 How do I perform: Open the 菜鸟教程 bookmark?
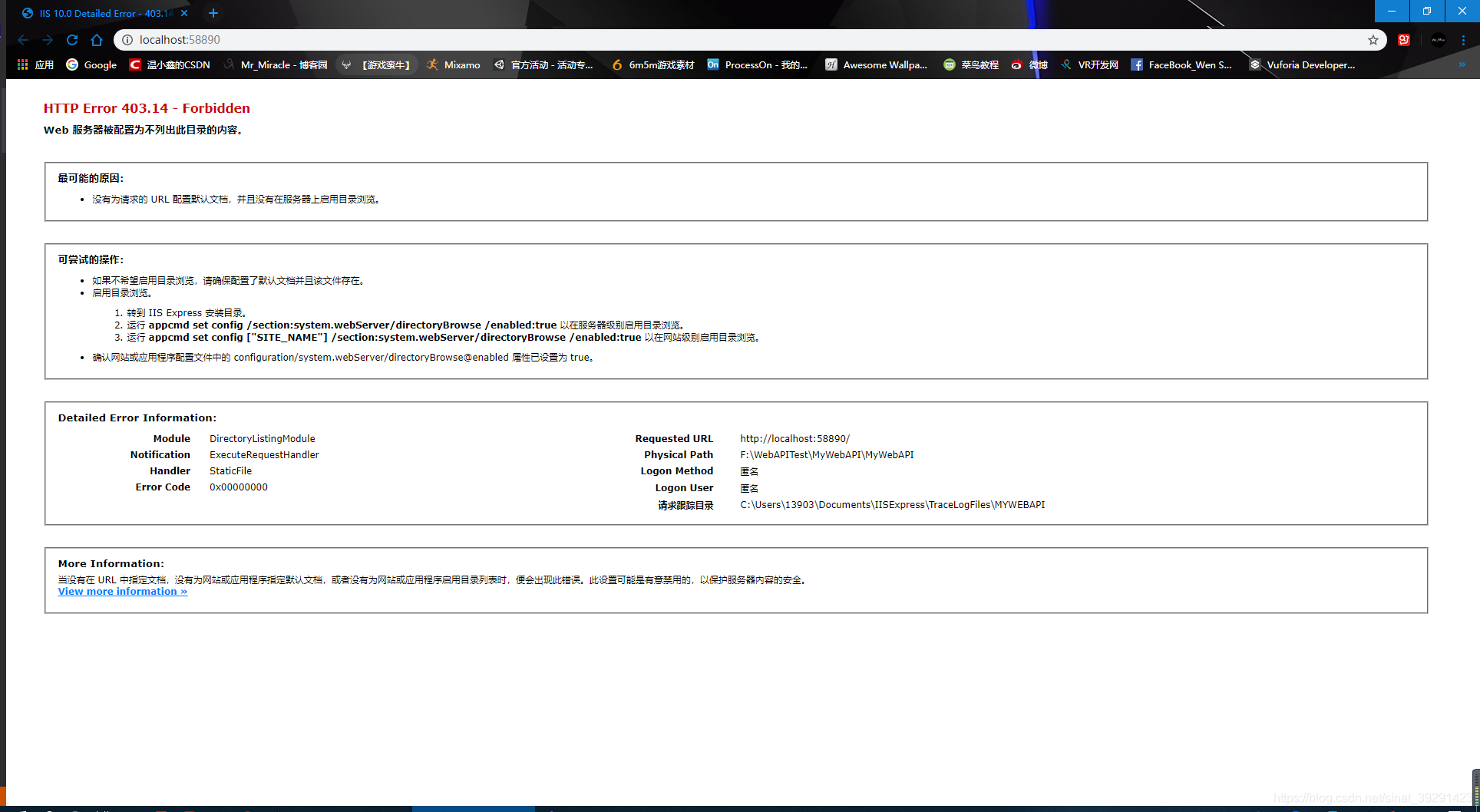click(x=971, y=65)
